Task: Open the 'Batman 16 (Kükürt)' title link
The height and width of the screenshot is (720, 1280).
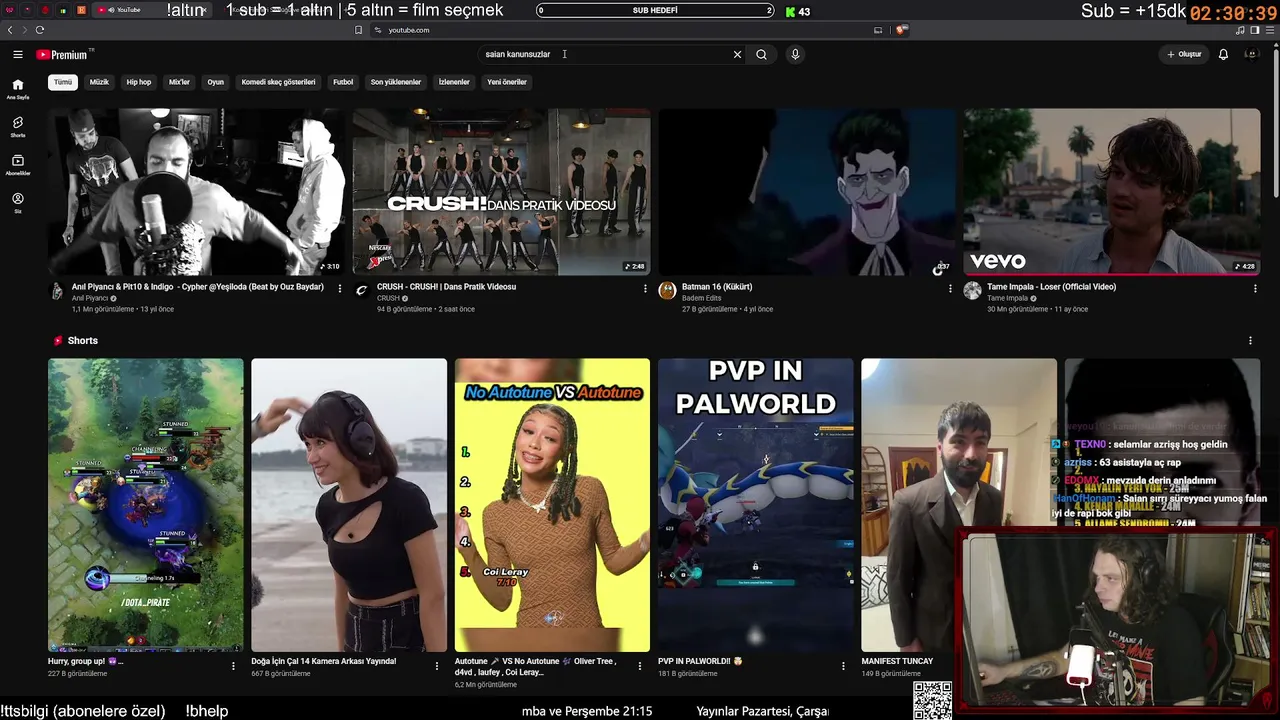Action: tap(717, 287)
